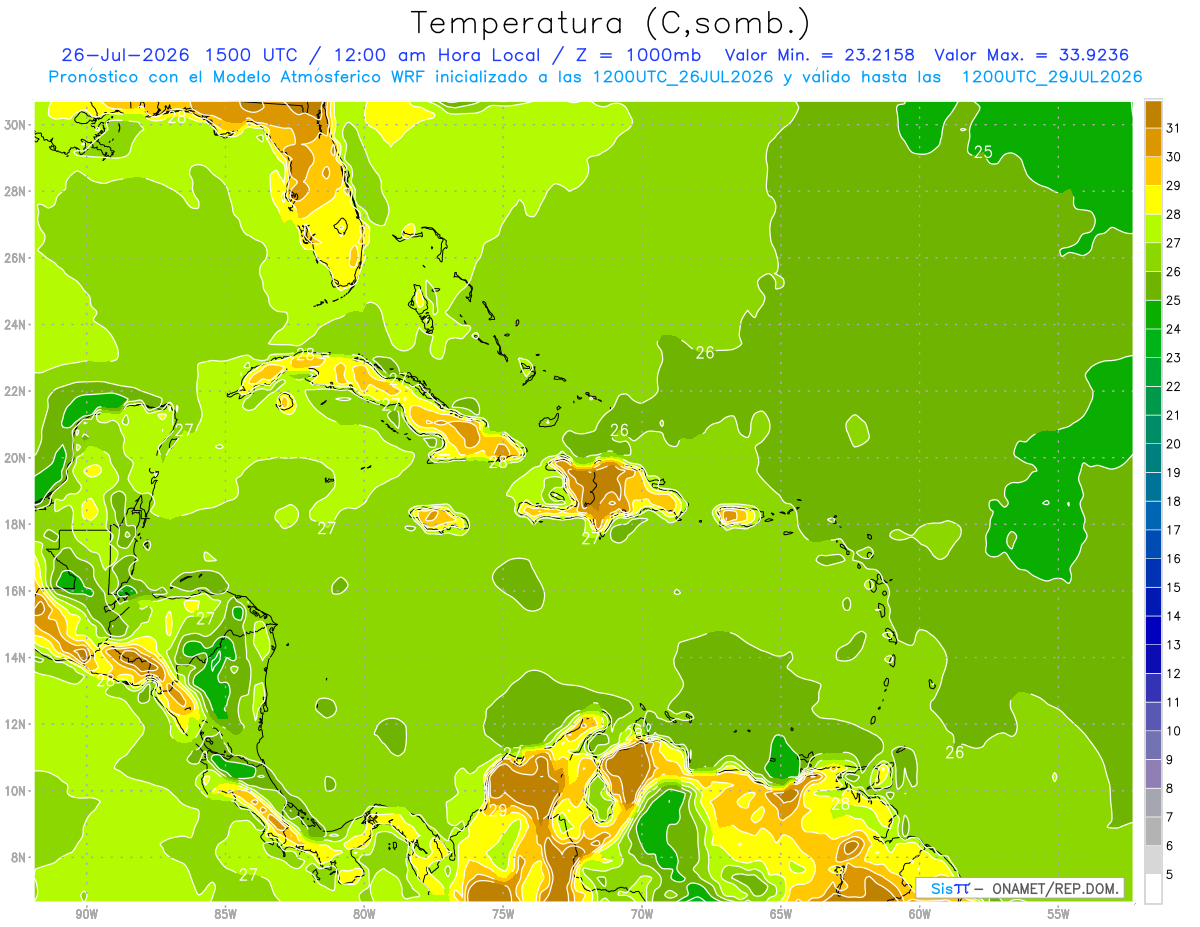
Task: Click the "30N" latitude axis label
Action: pyautogui.click(x=15, y=125)
